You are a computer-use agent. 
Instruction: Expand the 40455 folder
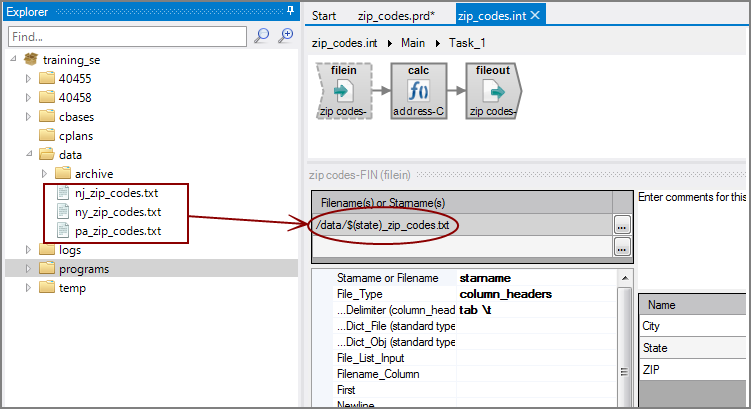28,79
